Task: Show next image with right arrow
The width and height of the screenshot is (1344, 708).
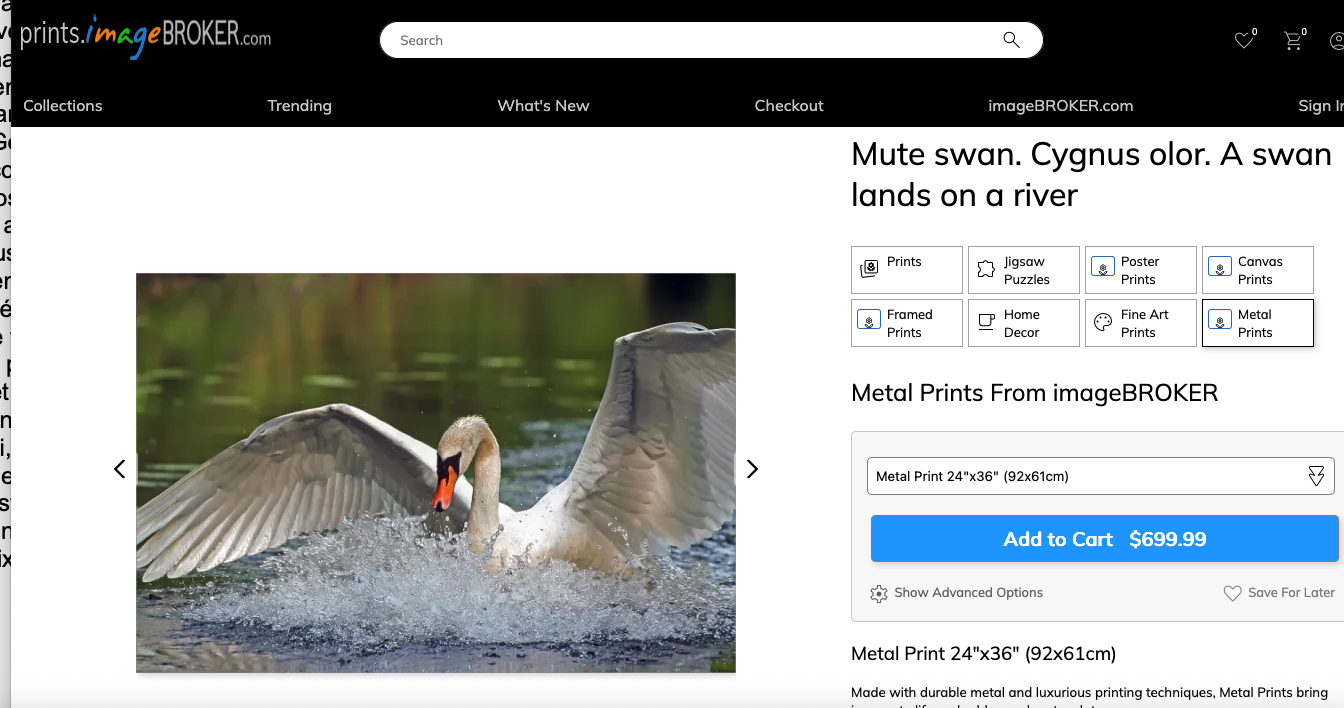Action: [752, 469]
